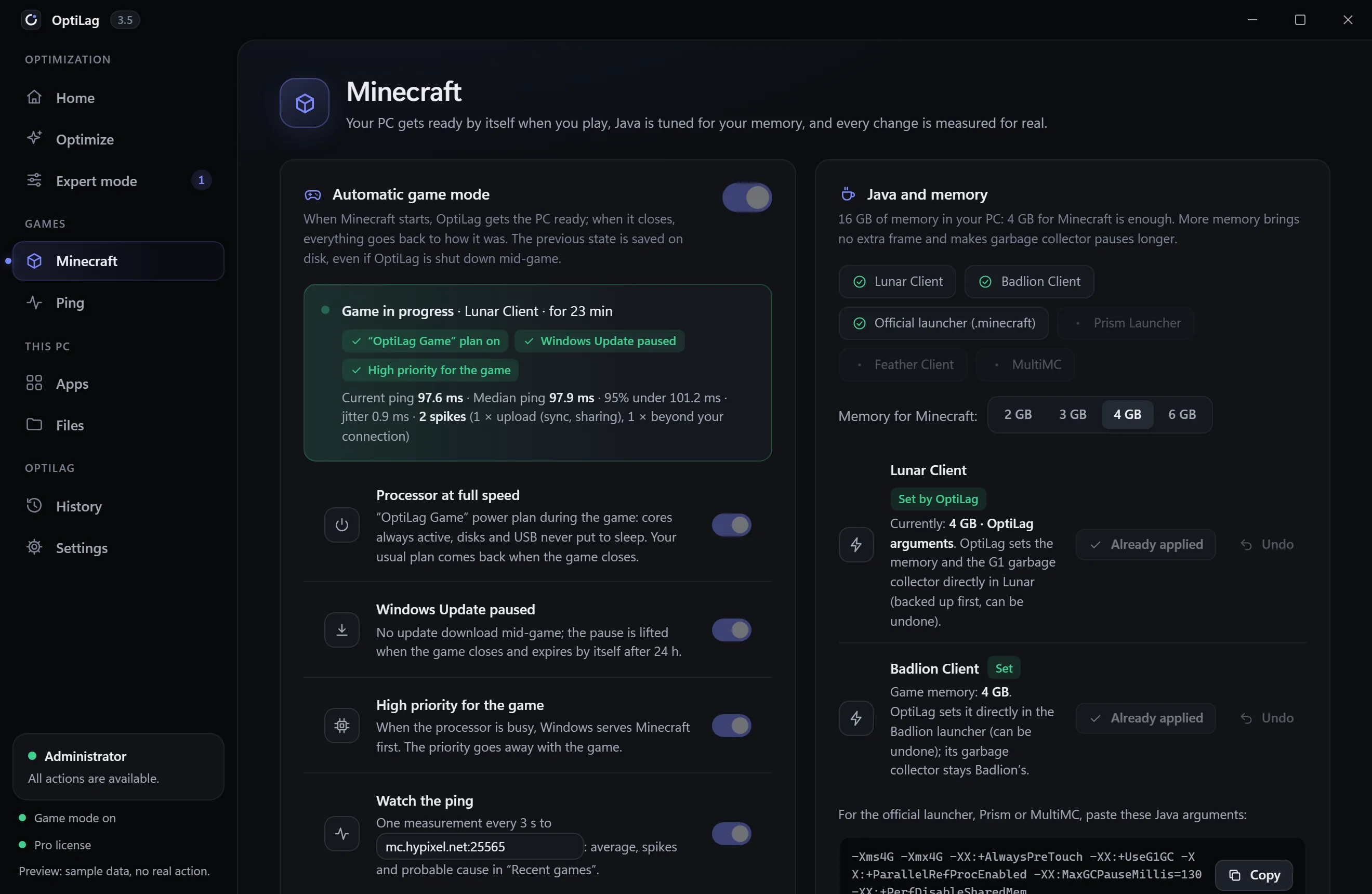
Task: Click the mc.hypixel.net:25565 server field
Action: 480,847
